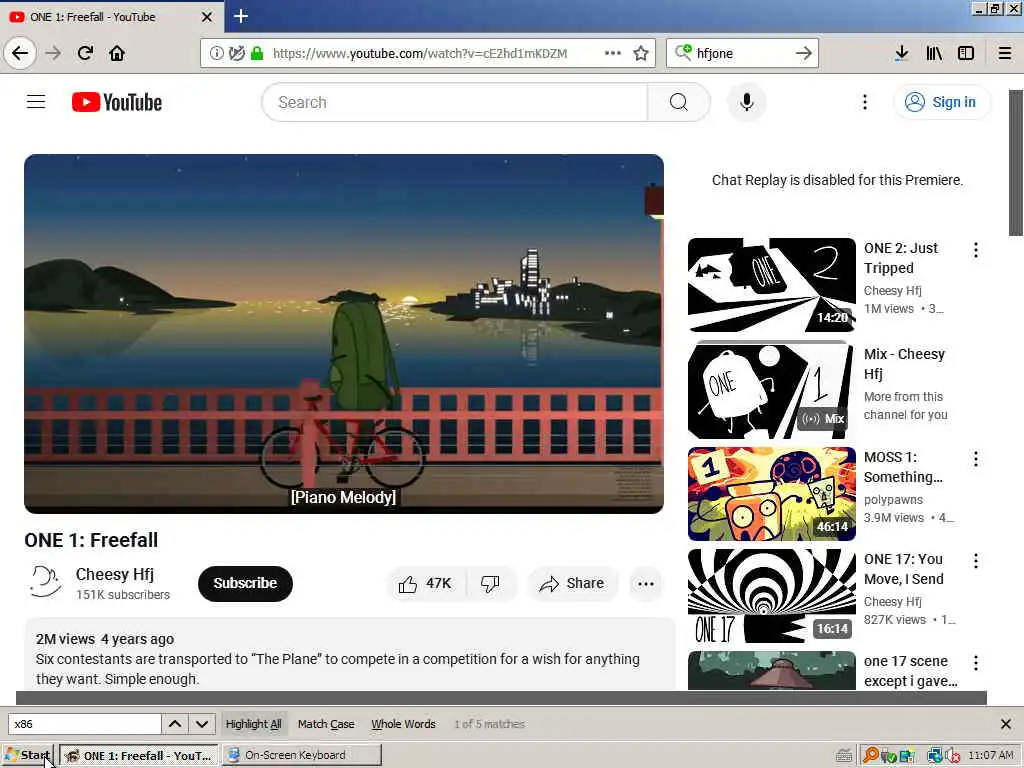Open YouTube settings three-dot menu

tap(865, 102)
